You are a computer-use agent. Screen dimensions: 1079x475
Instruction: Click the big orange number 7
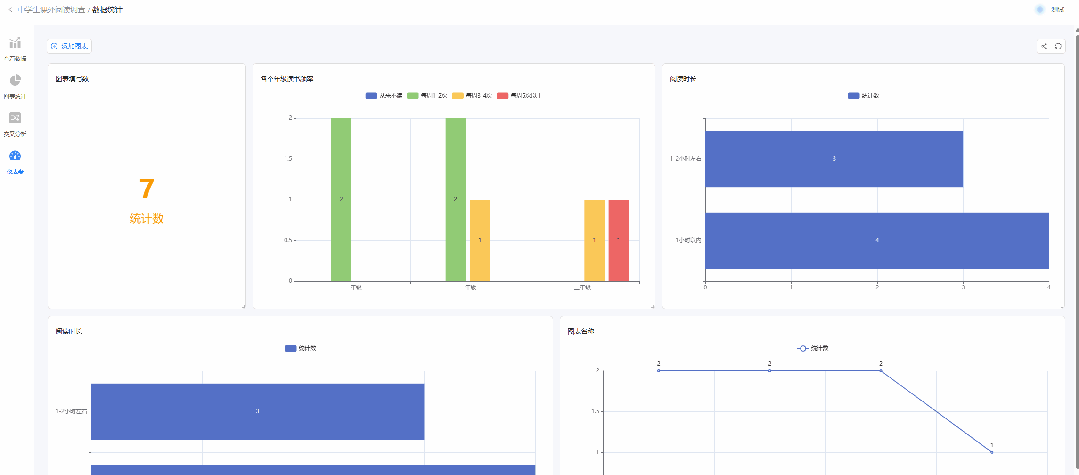pos(147,189)
